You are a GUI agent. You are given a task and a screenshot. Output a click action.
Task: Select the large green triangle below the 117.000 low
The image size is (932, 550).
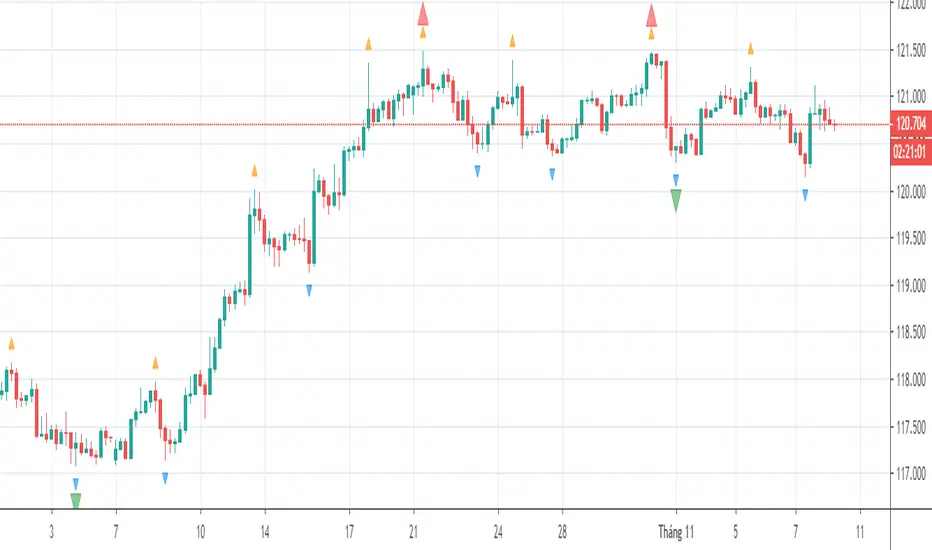tap(75, 500)
